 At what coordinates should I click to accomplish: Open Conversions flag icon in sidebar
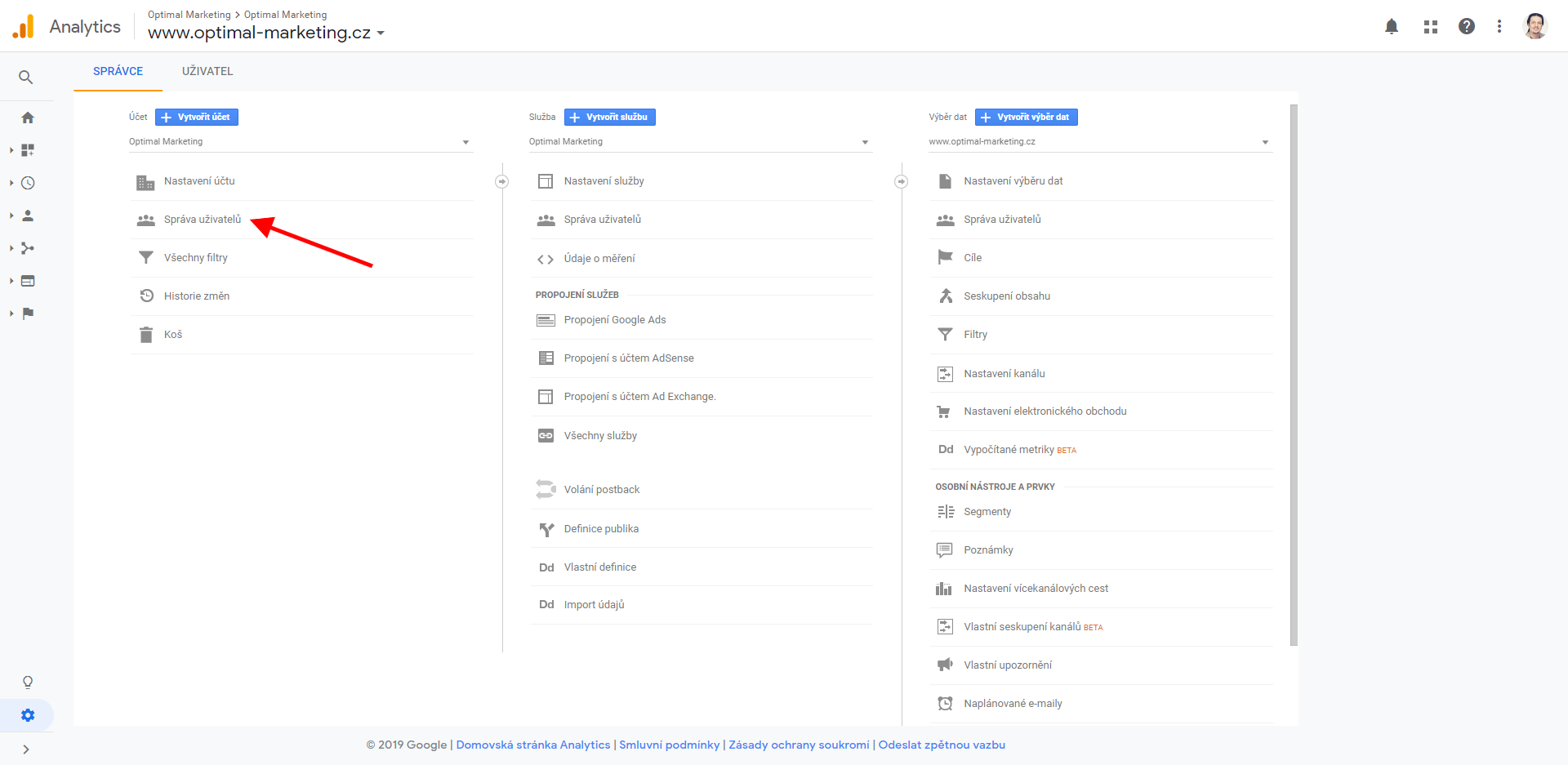coord(28,314)
